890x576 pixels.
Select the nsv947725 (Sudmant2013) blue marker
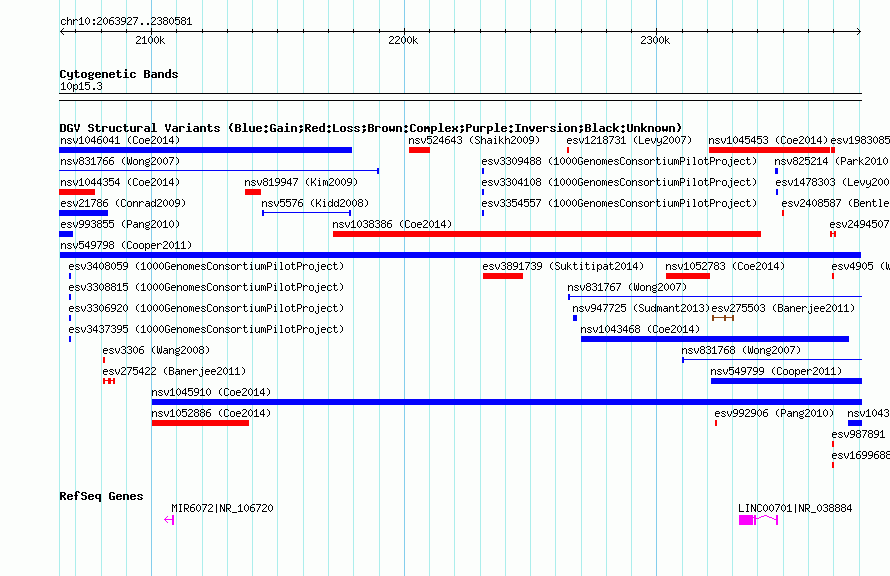[x=575, y=318]
